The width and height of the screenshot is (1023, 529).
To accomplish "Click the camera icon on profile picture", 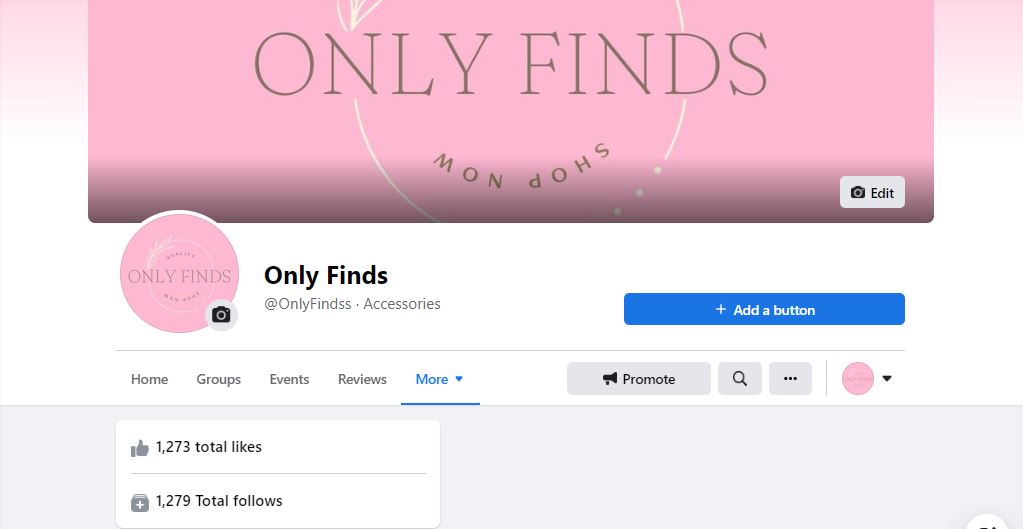I will point(222,315).
